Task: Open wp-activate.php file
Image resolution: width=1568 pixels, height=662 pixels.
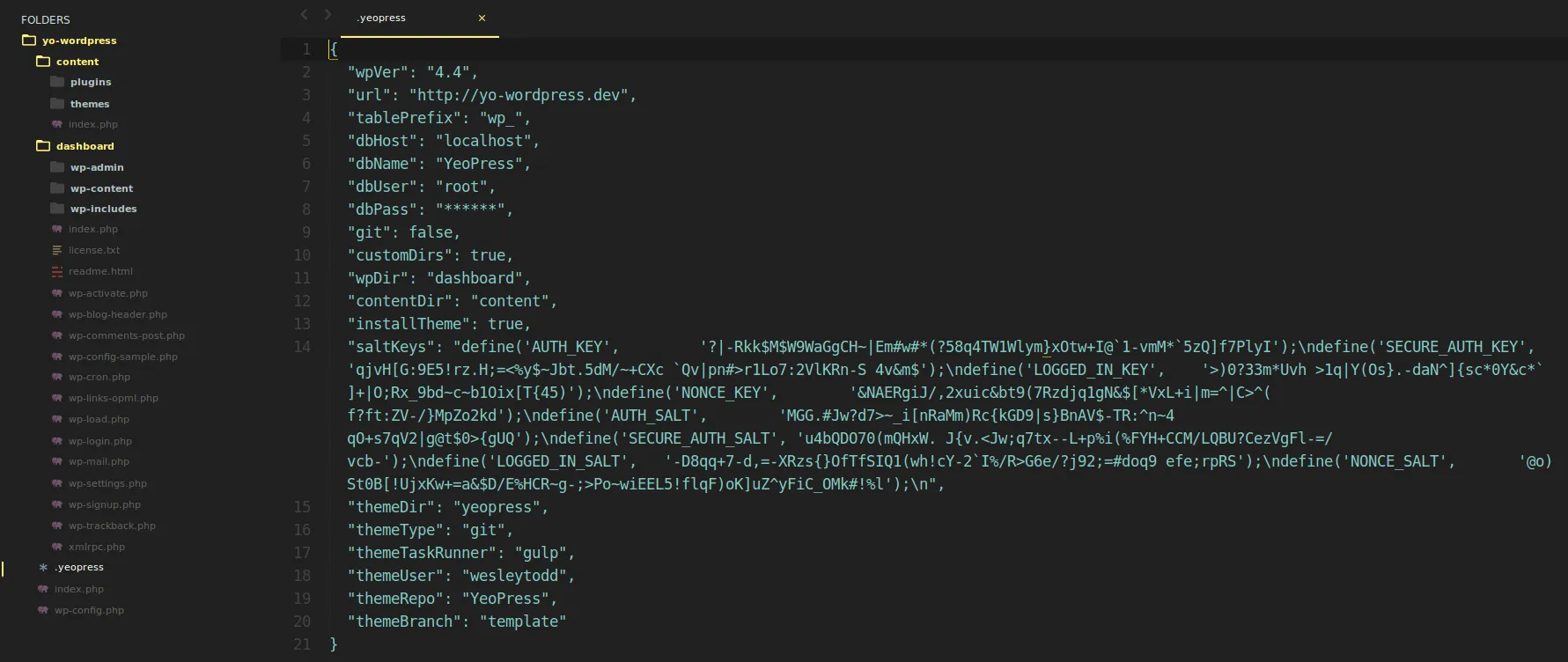Action: point(108,293)
